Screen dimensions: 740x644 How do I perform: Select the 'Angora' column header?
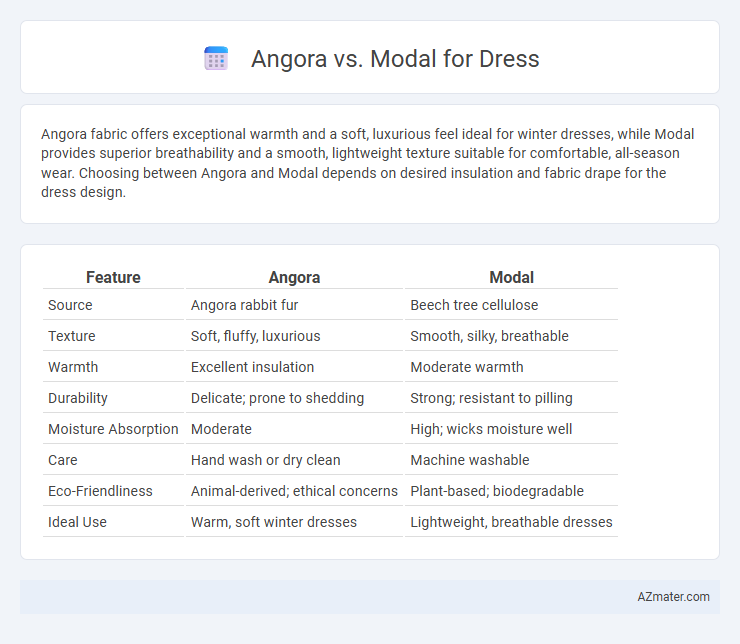point(294,277)
